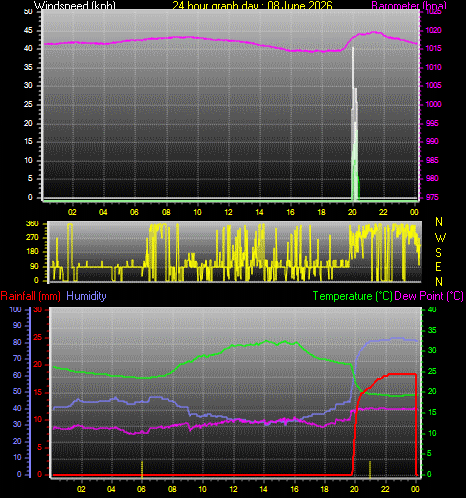Click the 15 value on windspeed axis

click(x=28, y=141)
